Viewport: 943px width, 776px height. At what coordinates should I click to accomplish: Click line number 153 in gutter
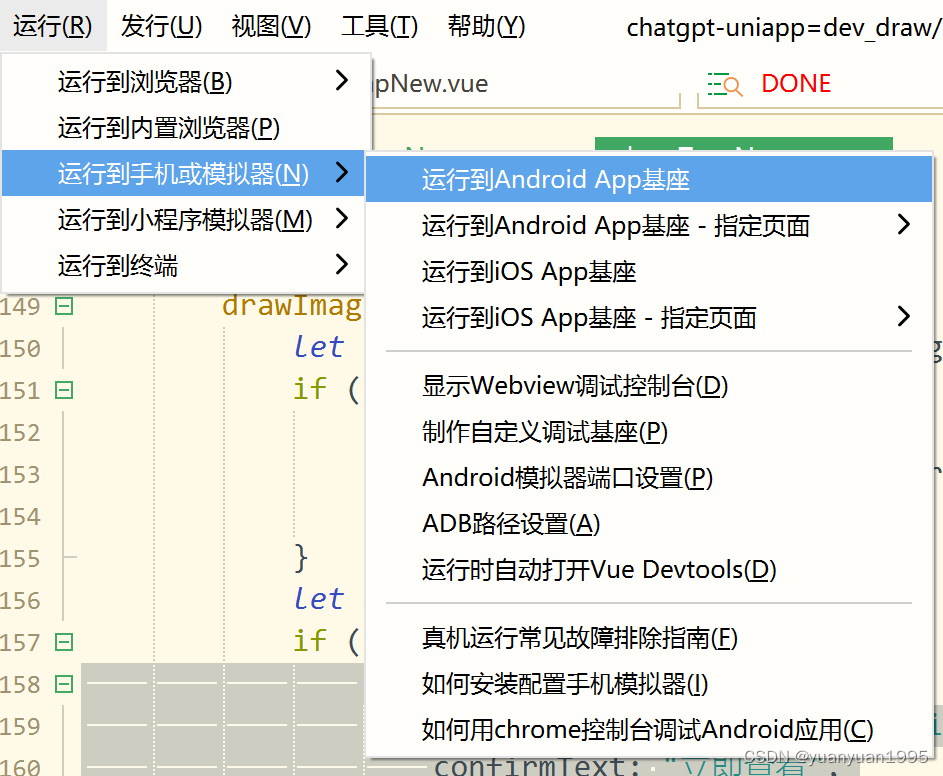[20, 475]
